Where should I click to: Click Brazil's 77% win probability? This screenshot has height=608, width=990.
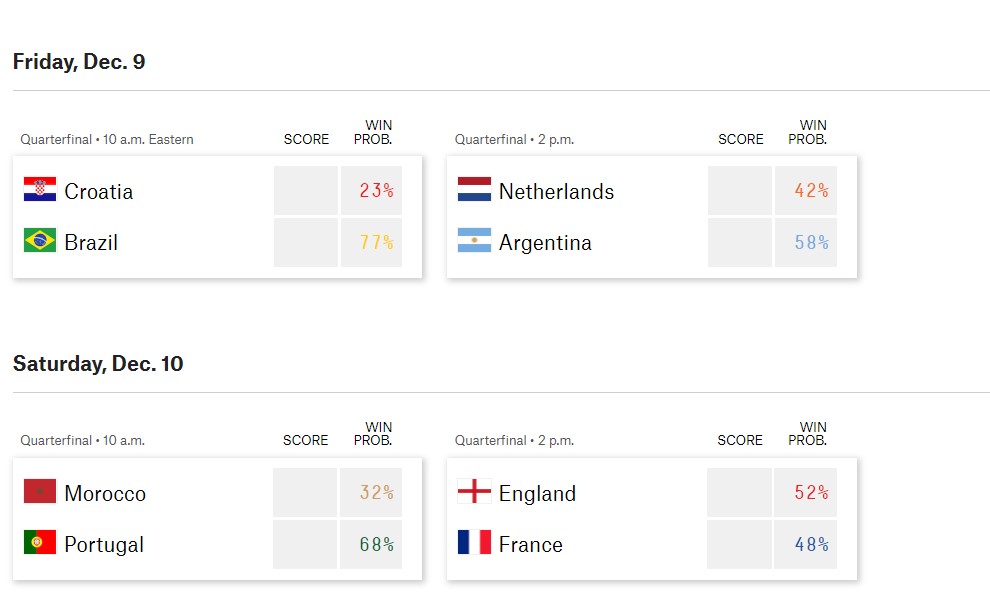pos(376,243)
